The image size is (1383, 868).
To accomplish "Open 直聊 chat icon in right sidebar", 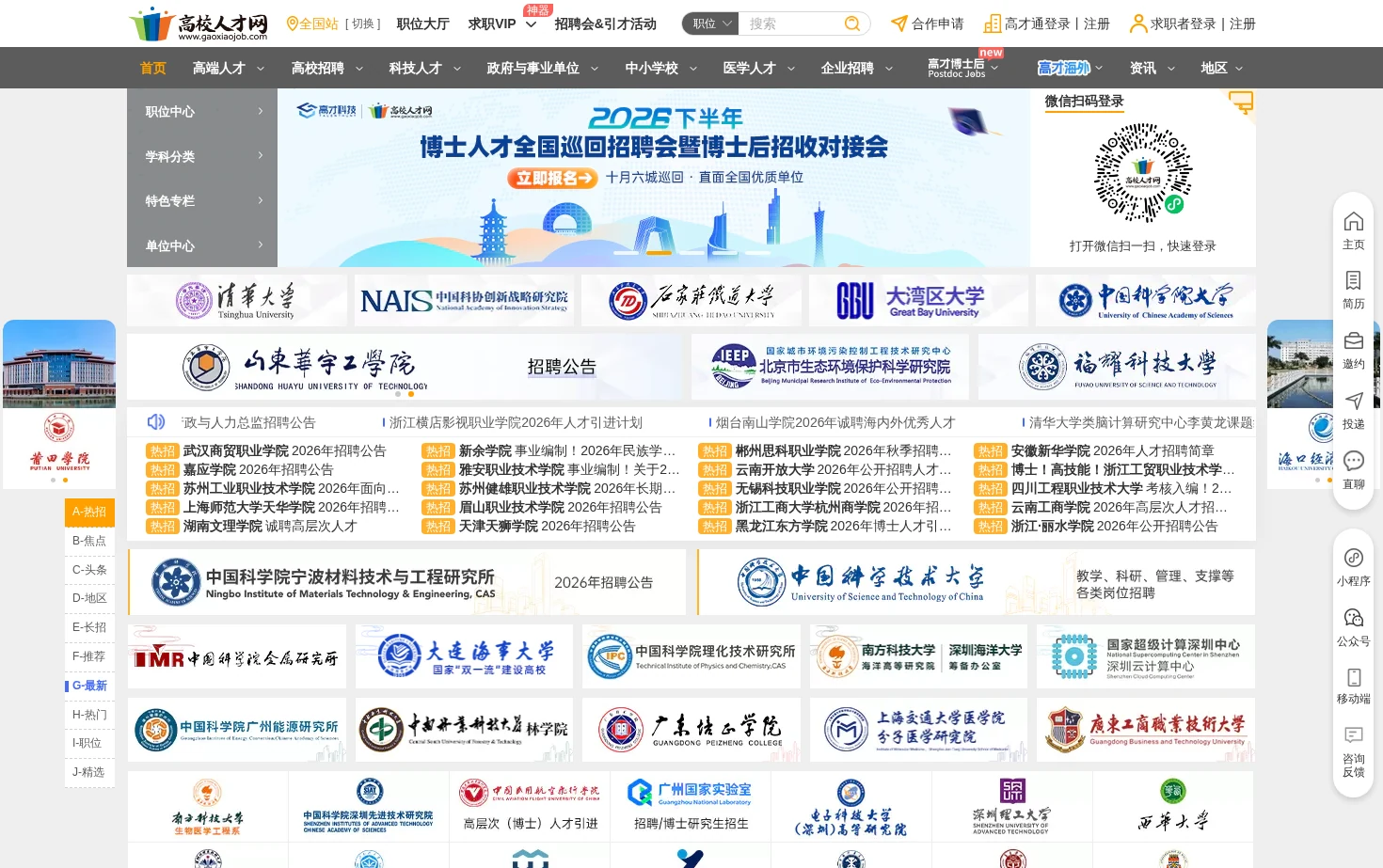I will point(1354,461).
